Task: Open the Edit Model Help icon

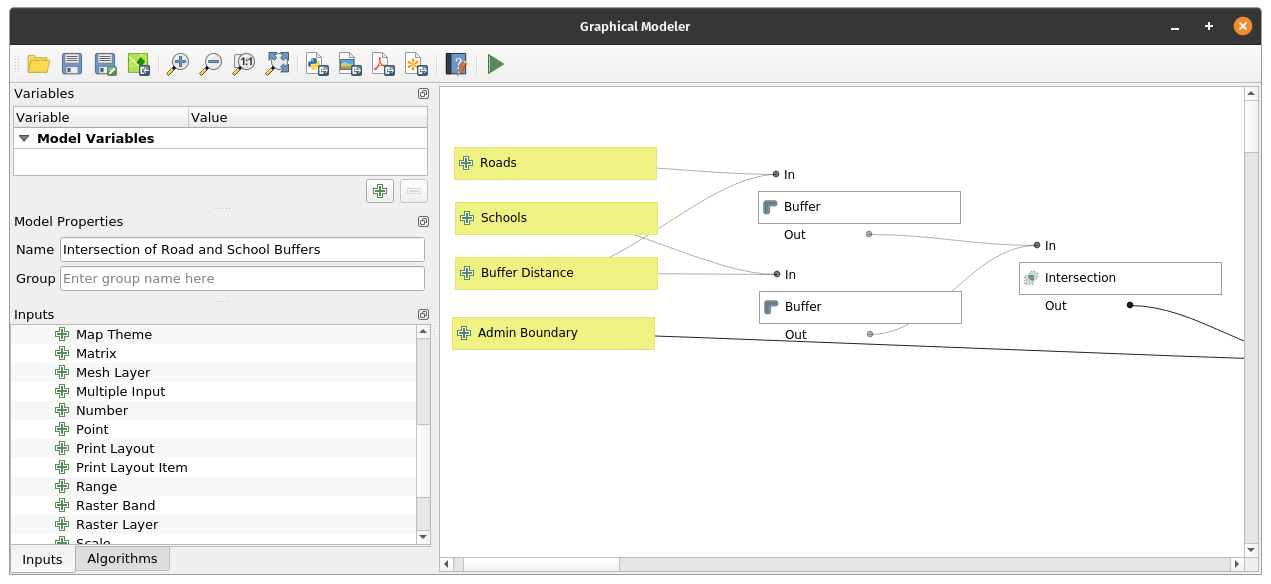Action: [456, 65]
